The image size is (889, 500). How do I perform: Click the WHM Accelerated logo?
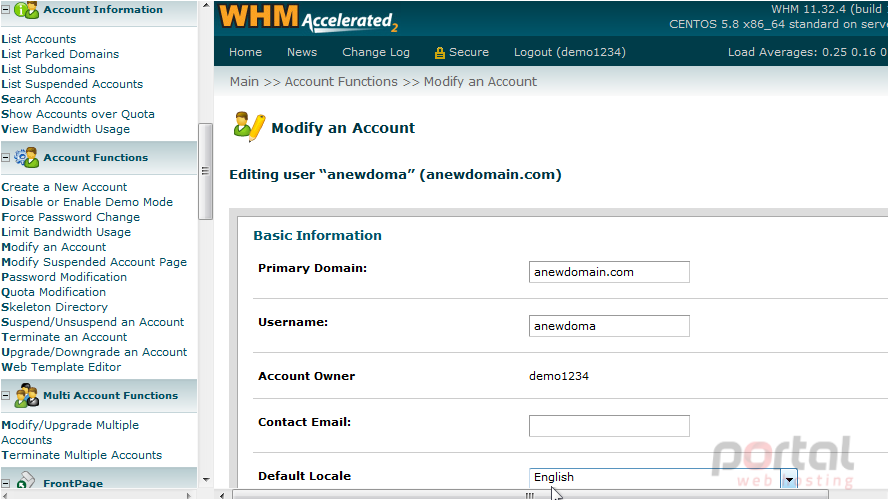click(x=308, y=18)
